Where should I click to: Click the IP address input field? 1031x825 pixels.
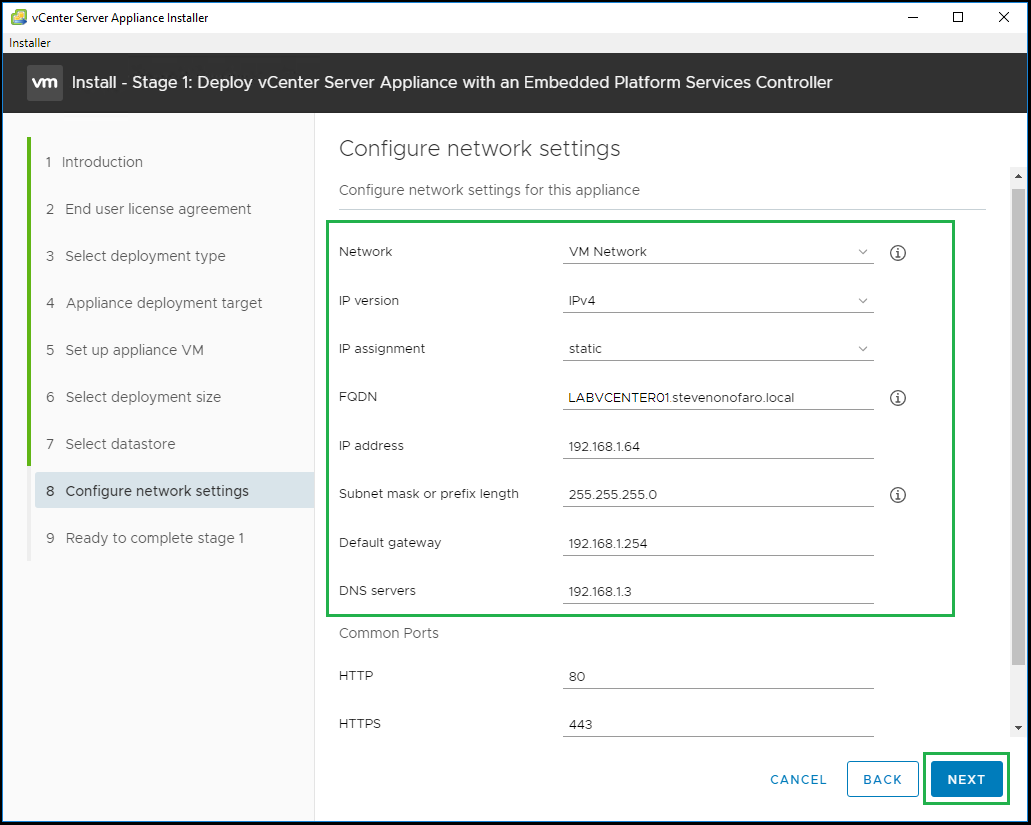point(718,447)
